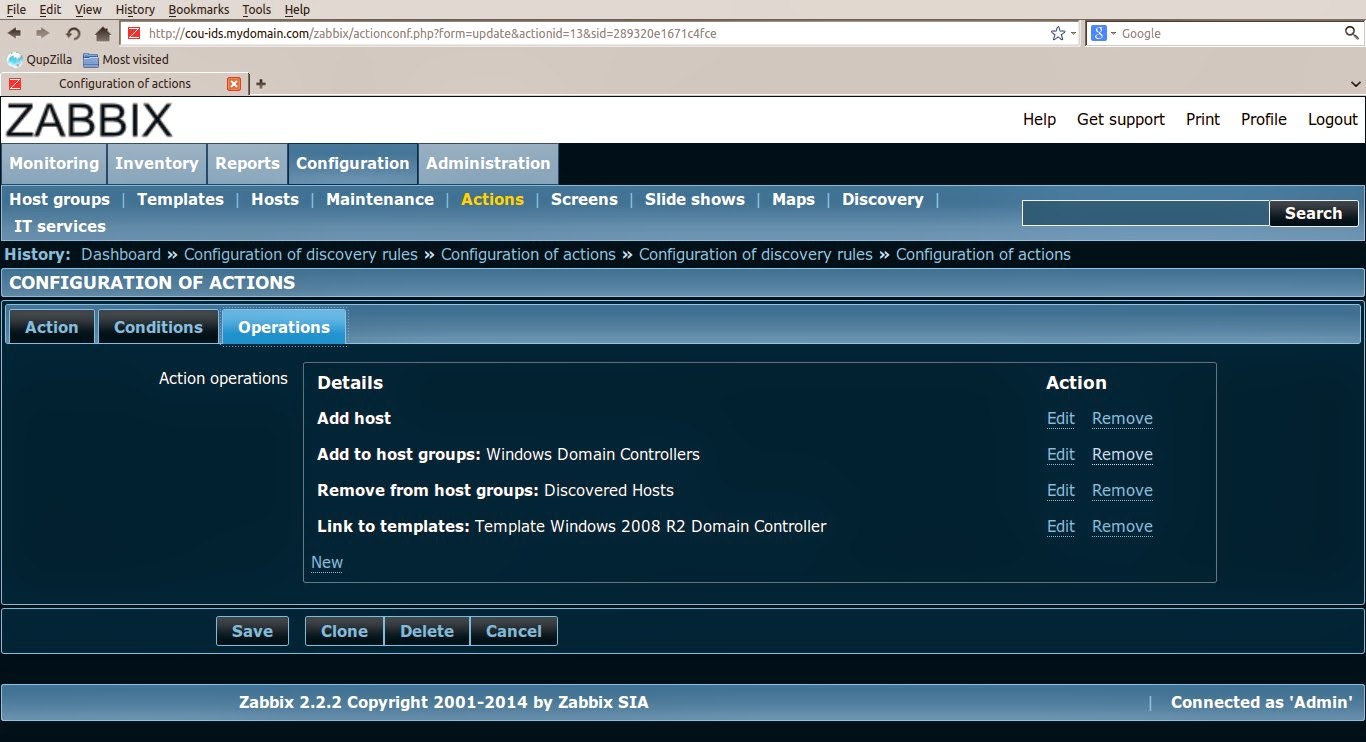Open the Monitoring section in Zabbix
The width and height of the screenshot is (1366, 742).
54,164
